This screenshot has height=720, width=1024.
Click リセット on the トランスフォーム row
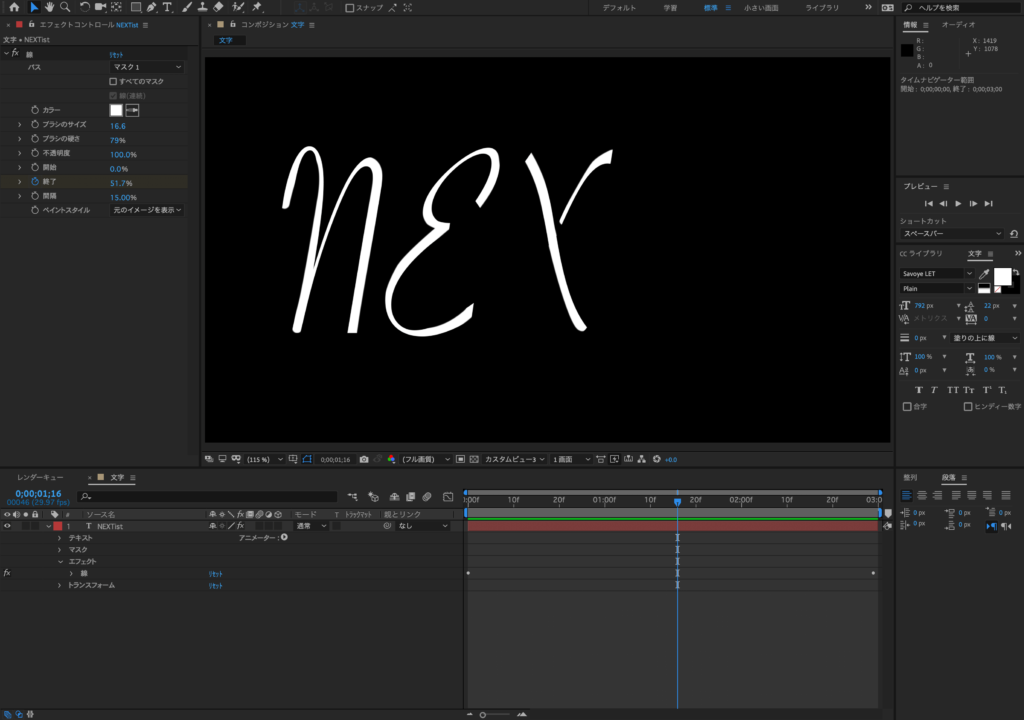click(x=216, y=585)
